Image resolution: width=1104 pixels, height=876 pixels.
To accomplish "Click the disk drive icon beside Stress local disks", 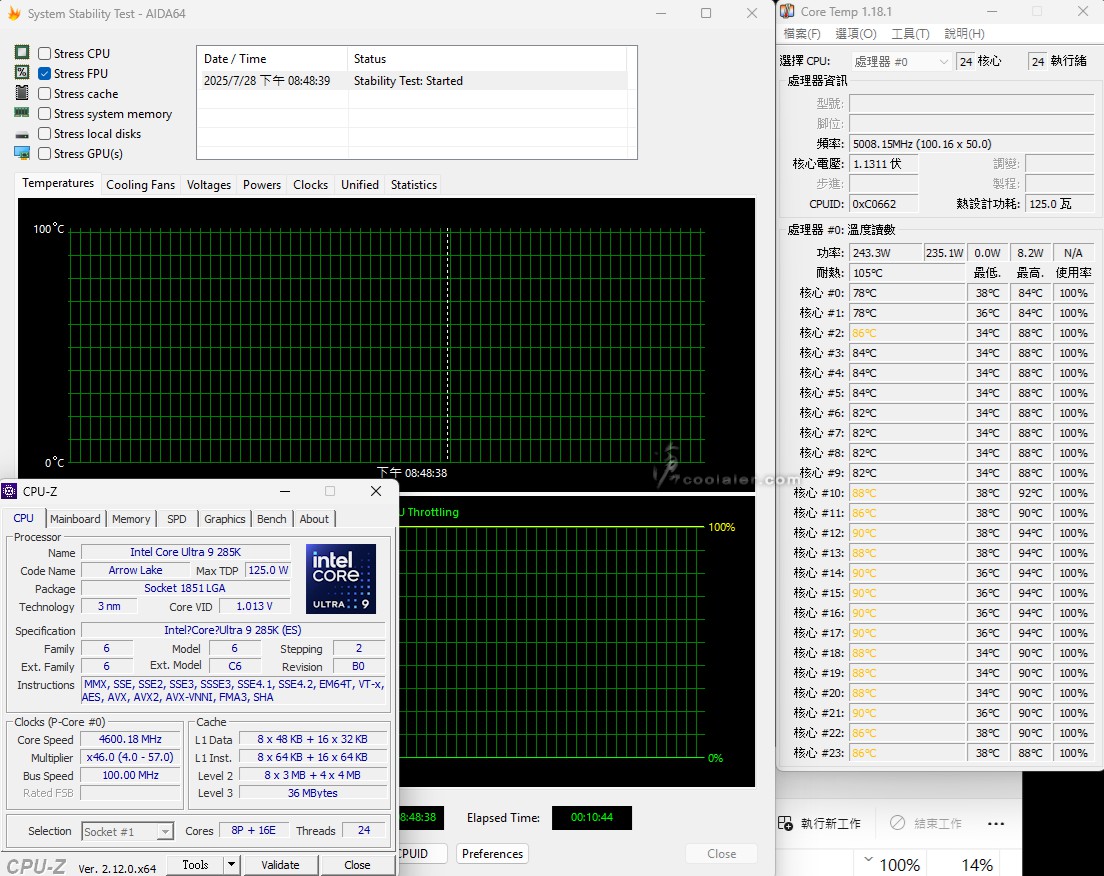I will click(x=22, y=134).
